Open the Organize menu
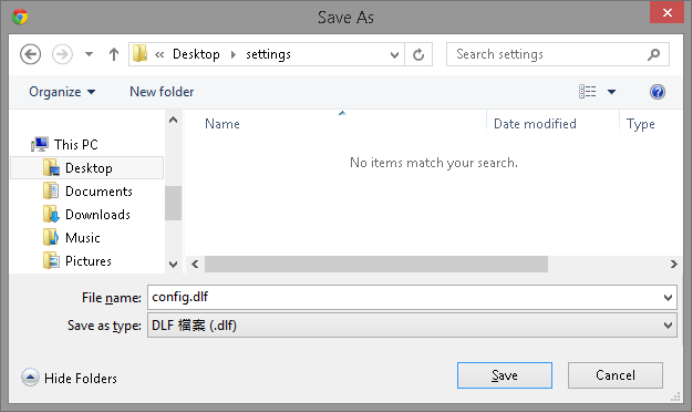This screenshot has height=412, width=692. coord(62,92)
